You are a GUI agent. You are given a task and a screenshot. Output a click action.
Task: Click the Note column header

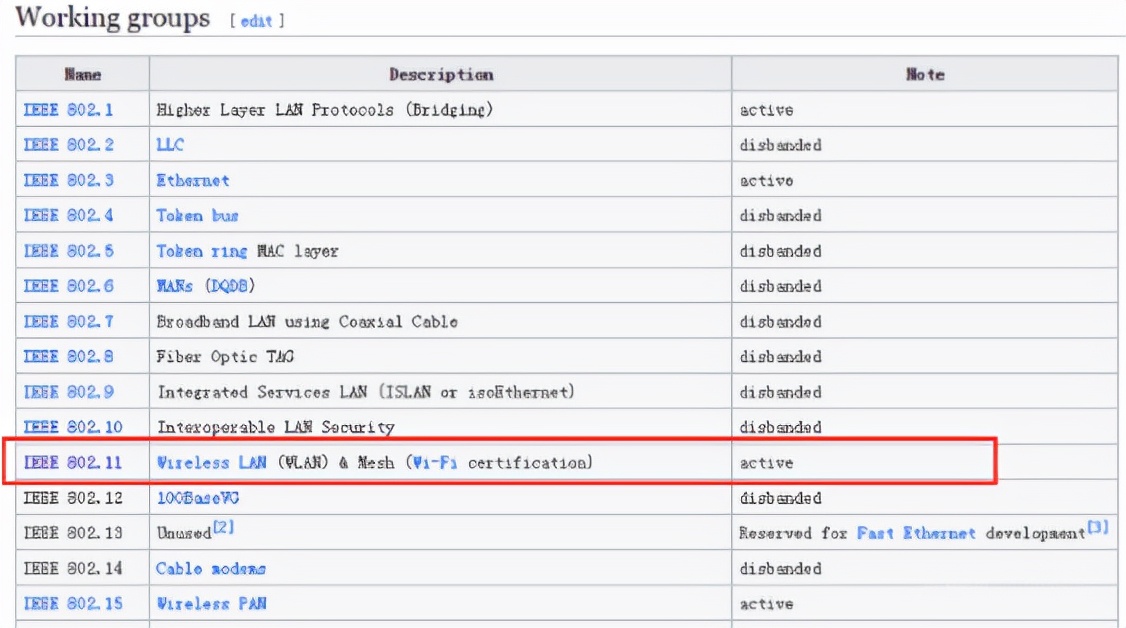(925, 75)
